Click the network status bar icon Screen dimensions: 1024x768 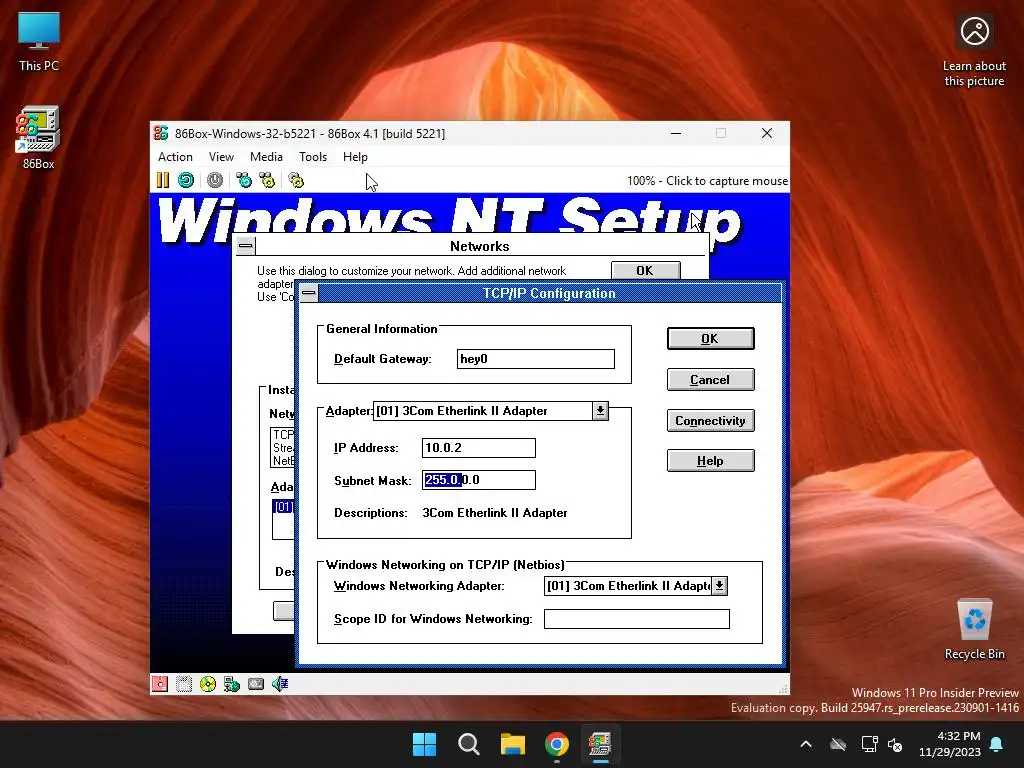point(232,684)
